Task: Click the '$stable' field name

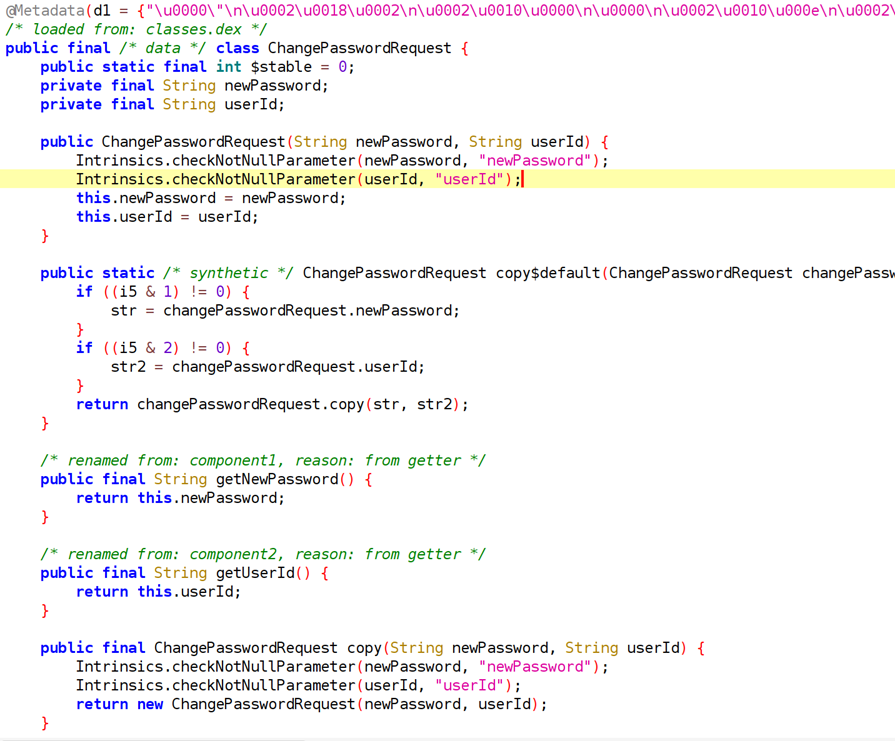Action: pos(281,67)
